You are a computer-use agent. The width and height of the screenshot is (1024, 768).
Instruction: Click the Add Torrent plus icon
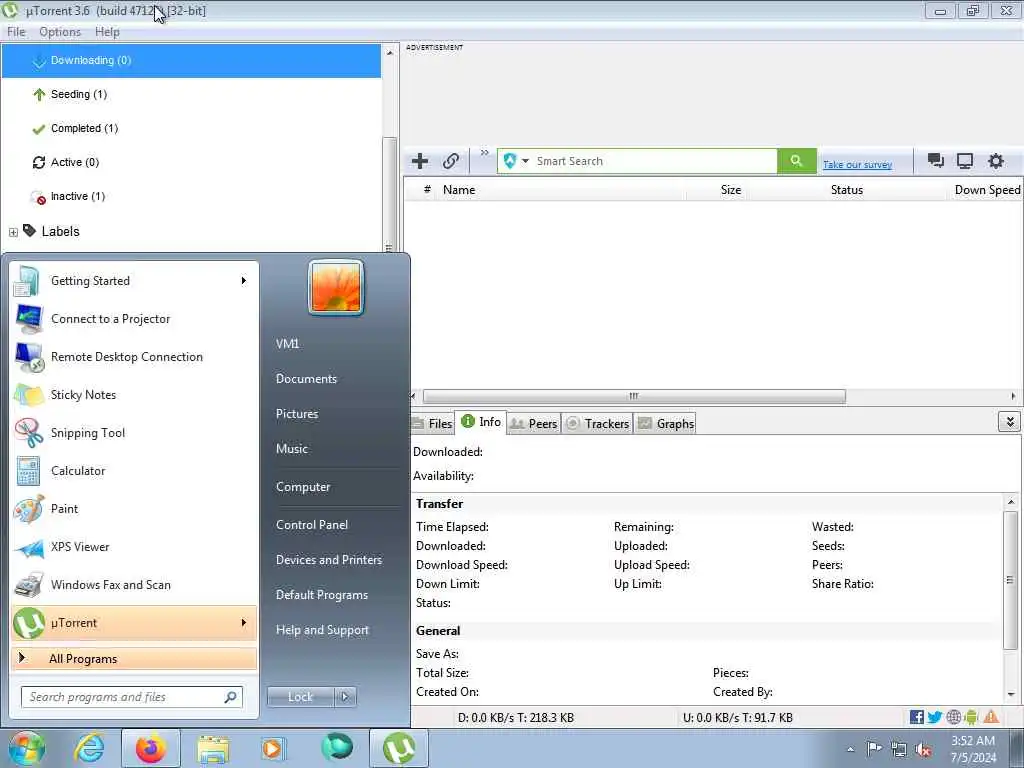[420, 161]
